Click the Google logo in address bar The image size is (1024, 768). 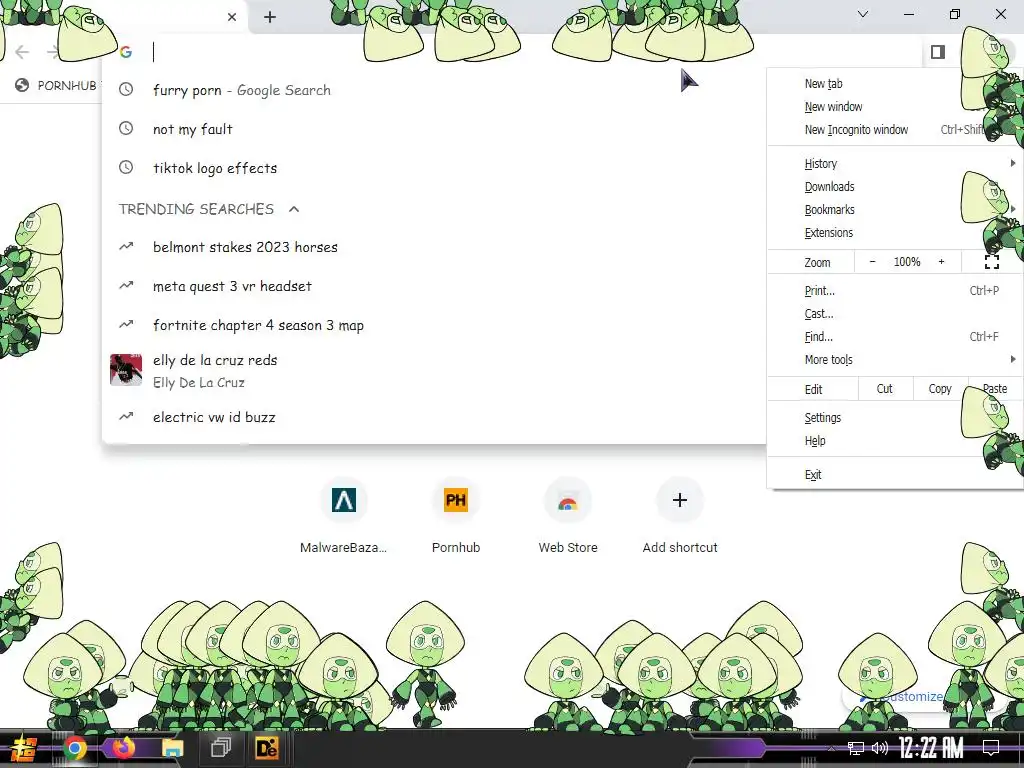pyautogui.click(x=126, y=52)
